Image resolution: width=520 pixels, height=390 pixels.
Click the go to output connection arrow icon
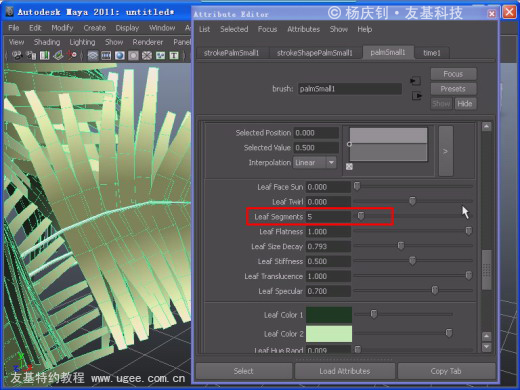(x=417, y=96)
